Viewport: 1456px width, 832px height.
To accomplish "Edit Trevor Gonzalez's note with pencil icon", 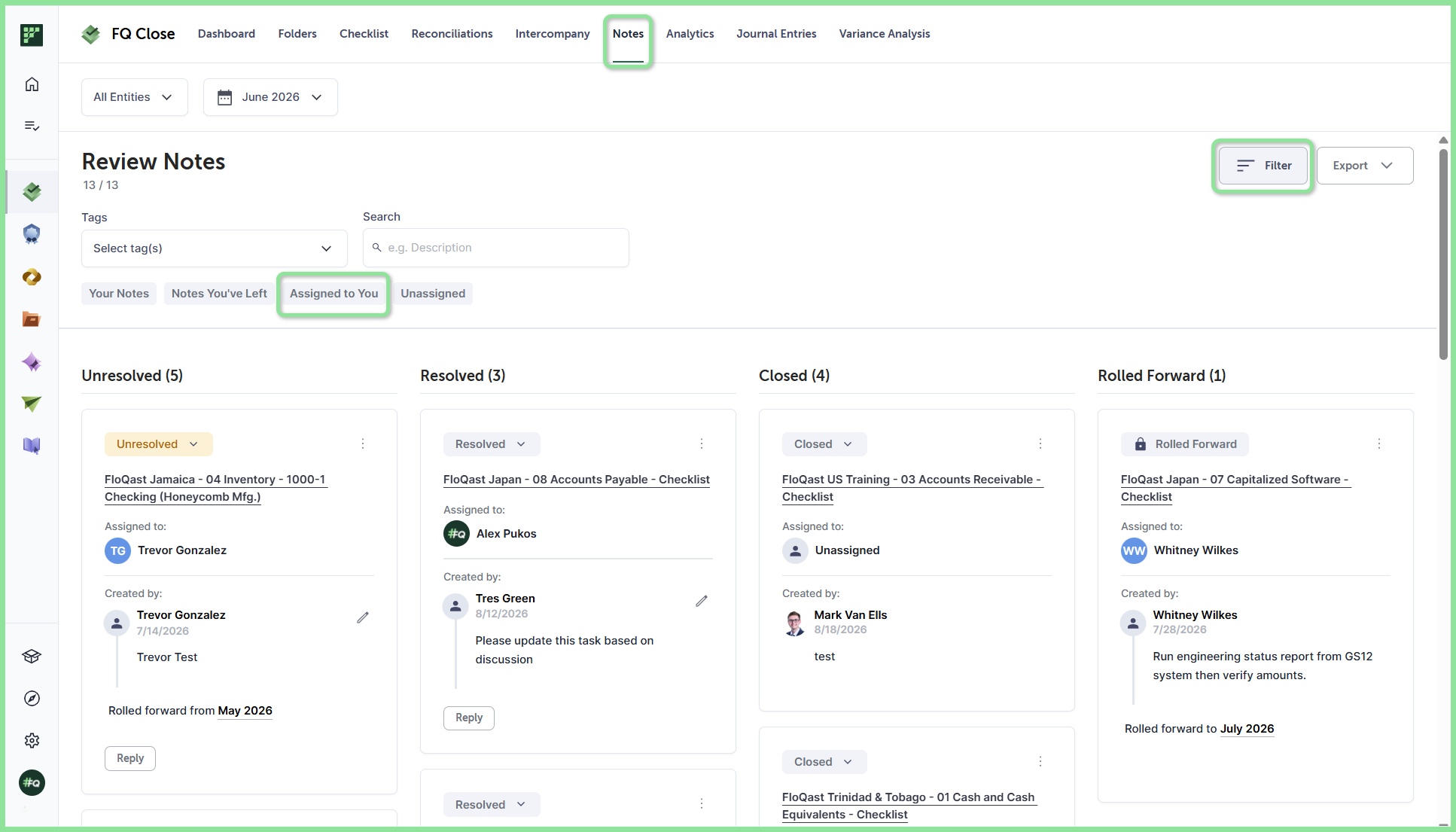I will pyautogui.click(x=363, y=617).
